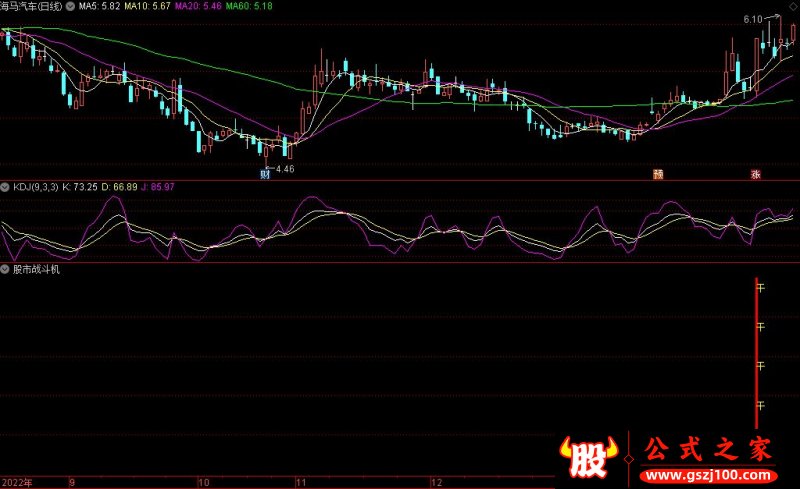The image size is (800, 489).
Task: Select the MA10 moving average label
Action: click(146, 6)
